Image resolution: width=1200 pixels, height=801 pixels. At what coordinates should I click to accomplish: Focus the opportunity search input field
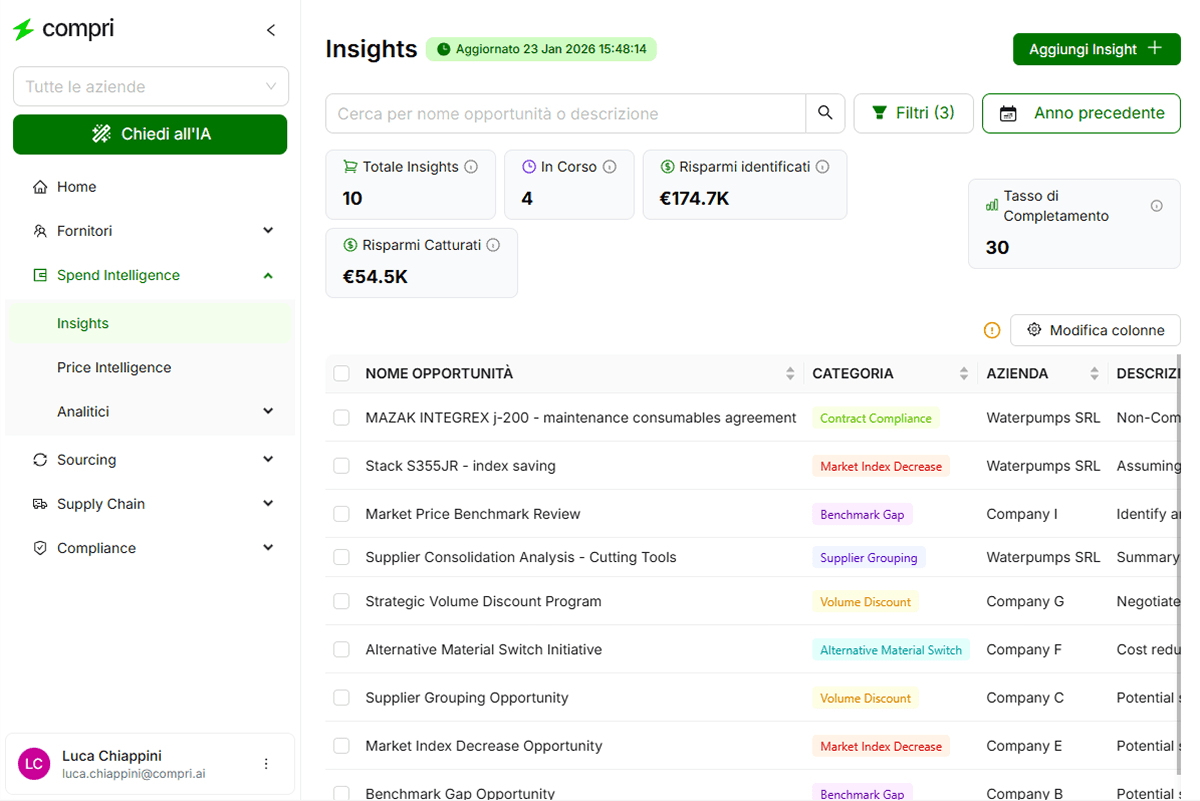(x=565, y=113)
